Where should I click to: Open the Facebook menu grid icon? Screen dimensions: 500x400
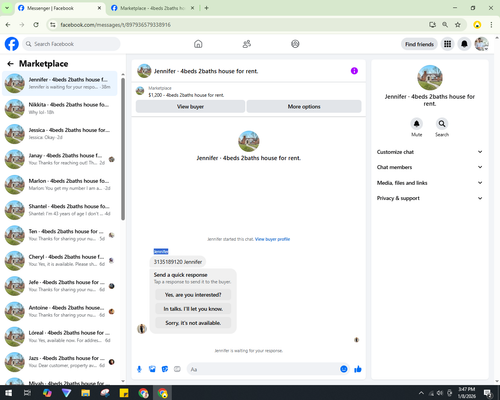click(x=448, y=44)
